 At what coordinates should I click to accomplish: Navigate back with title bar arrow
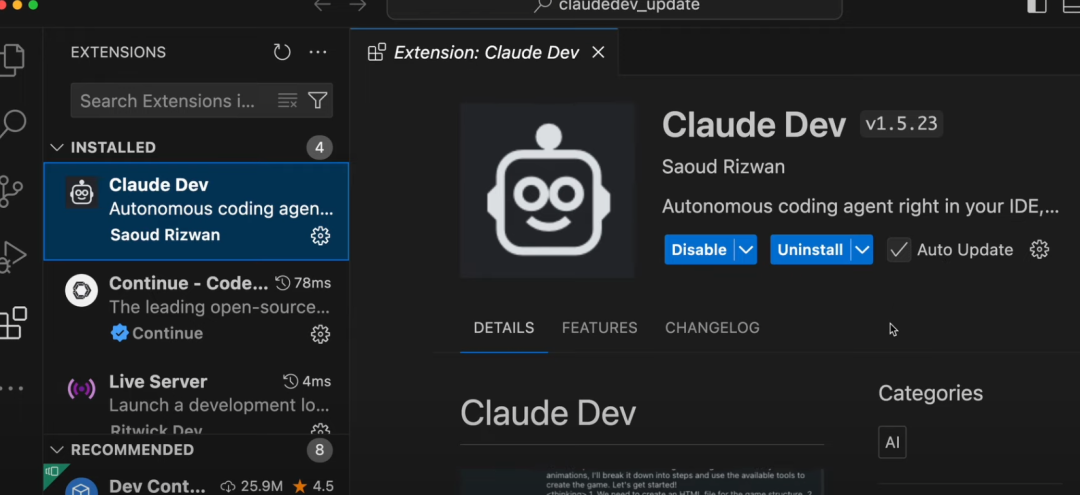pos(322,6)
